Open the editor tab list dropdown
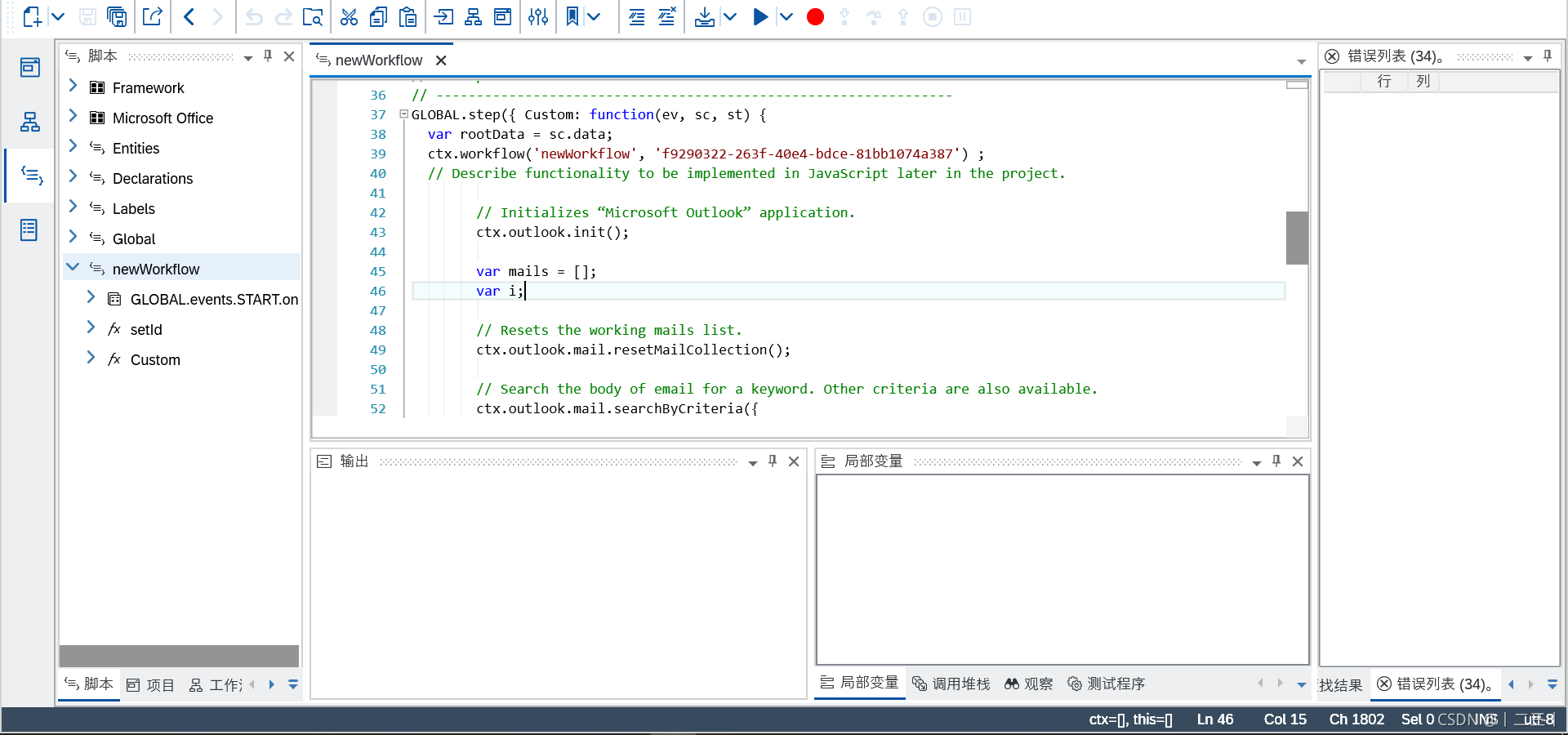 pyautogui.click(x=1302, y=61)
